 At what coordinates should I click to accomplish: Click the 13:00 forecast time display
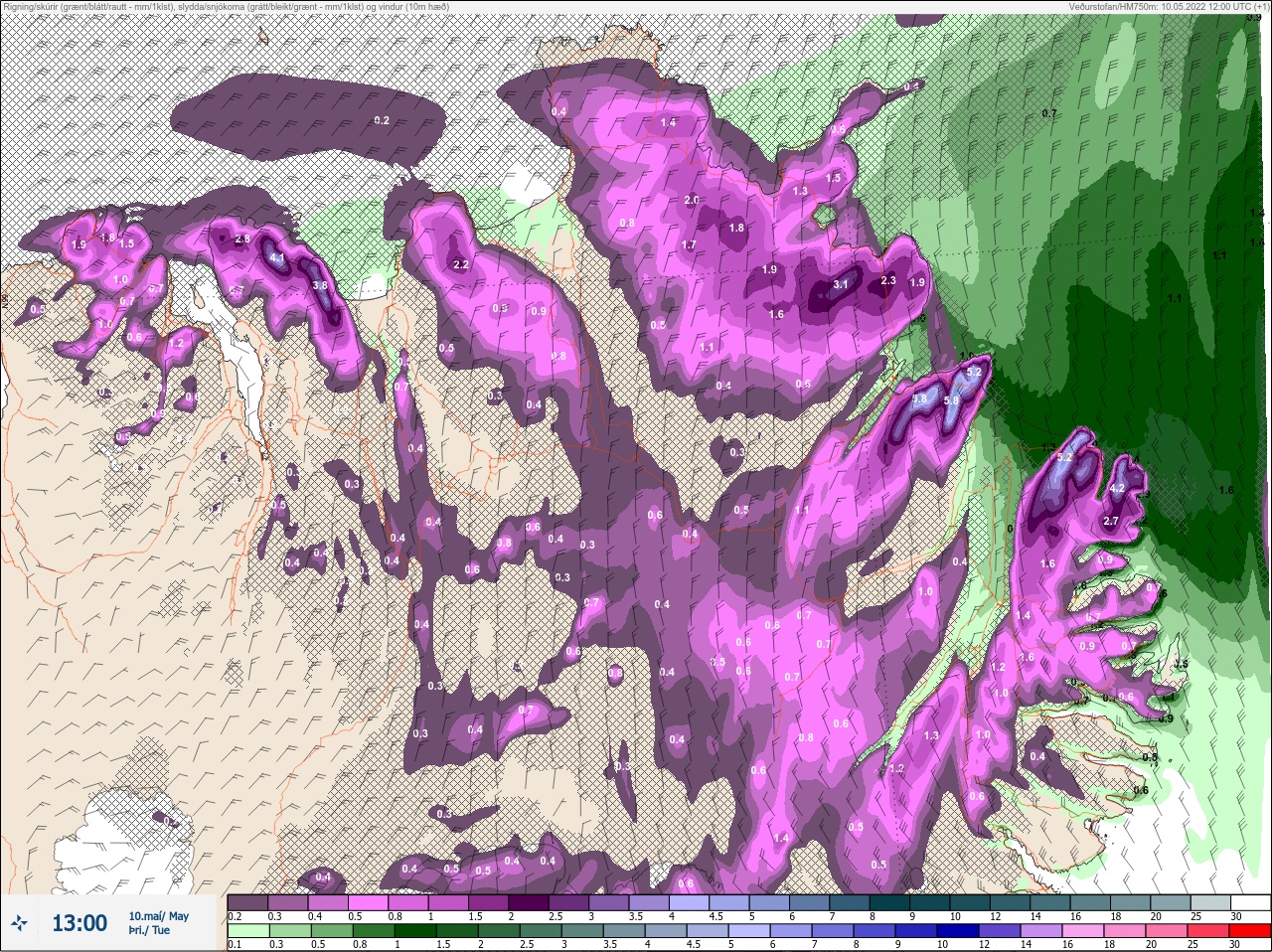coord(79,924)
